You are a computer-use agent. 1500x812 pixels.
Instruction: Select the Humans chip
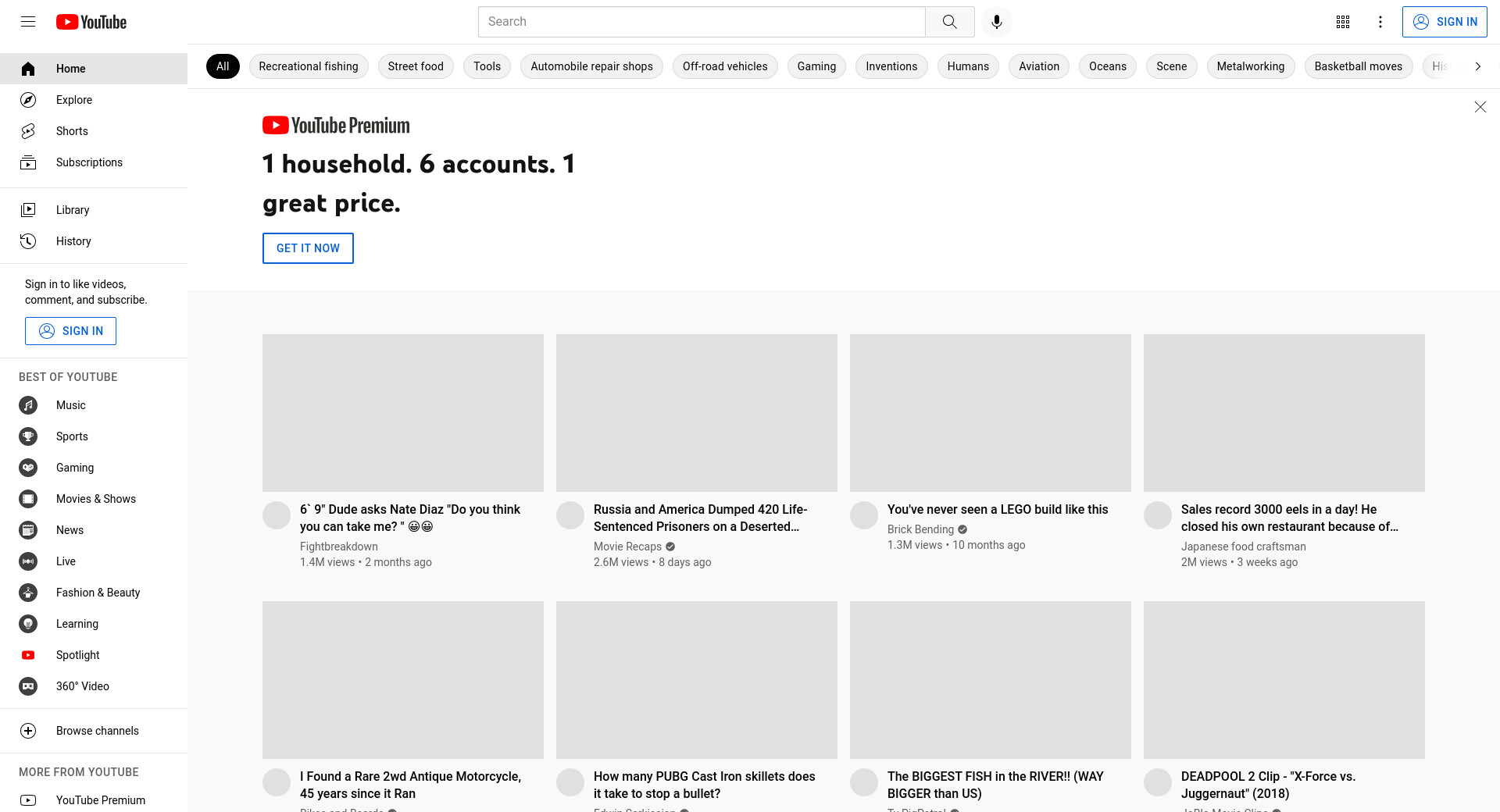968,66
